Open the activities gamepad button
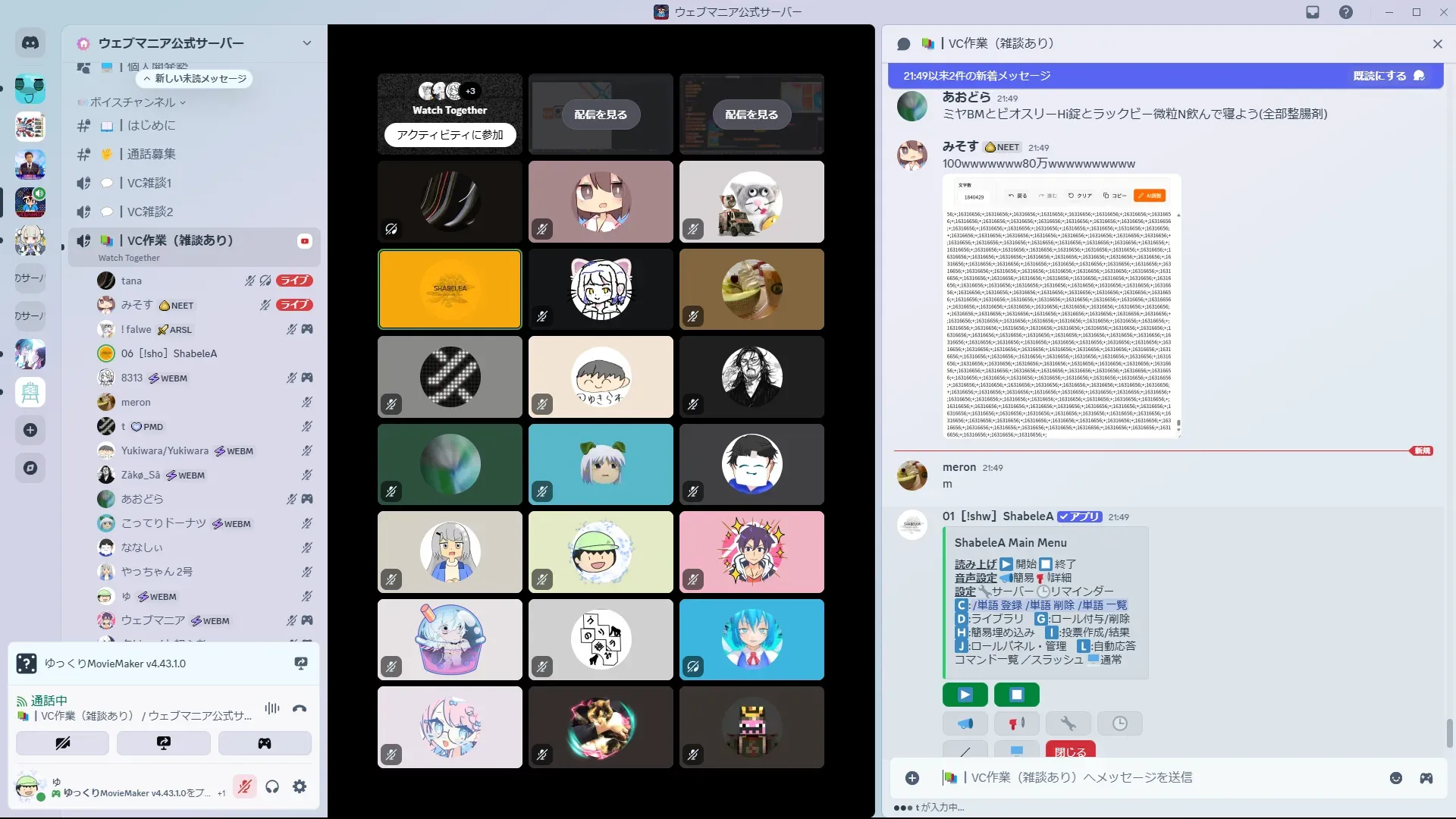This screenshot has width=1456, height=819. (265, 743)
